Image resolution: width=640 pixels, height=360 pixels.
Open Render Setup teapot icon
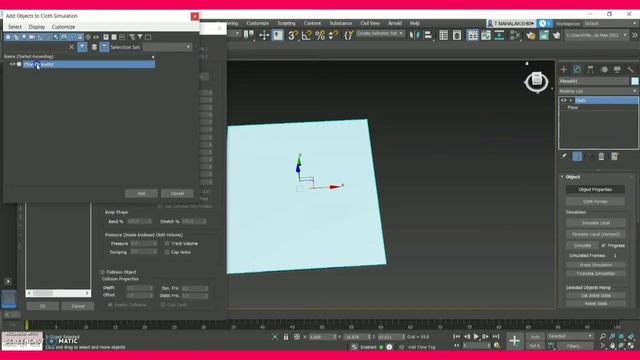[x=531, y=36]
